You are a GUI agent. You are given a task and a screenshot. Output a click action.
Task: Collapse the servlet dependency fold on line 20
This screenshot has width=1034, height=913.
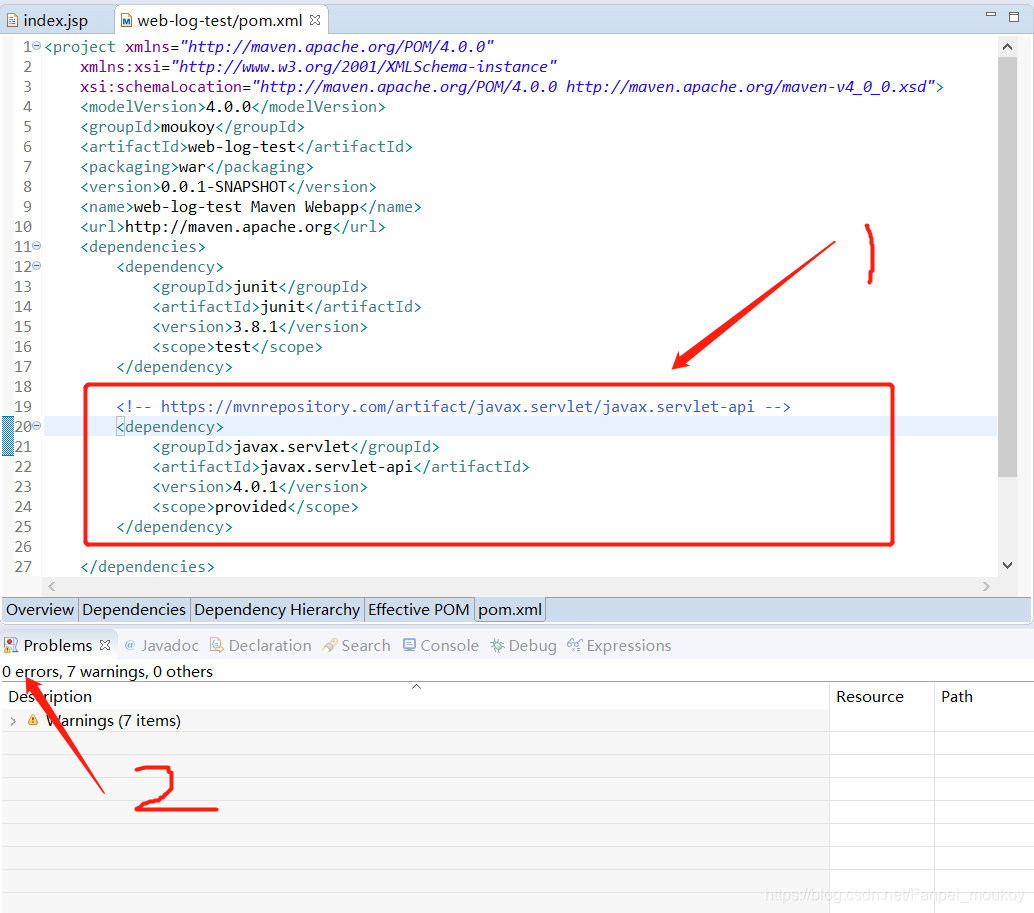click(x=37, y=426)
